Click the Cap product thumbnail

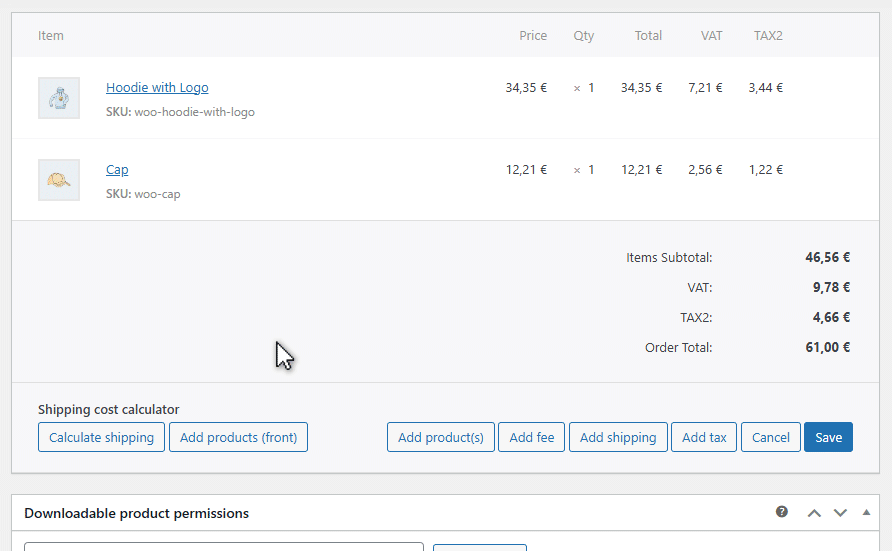click(59, 180)
